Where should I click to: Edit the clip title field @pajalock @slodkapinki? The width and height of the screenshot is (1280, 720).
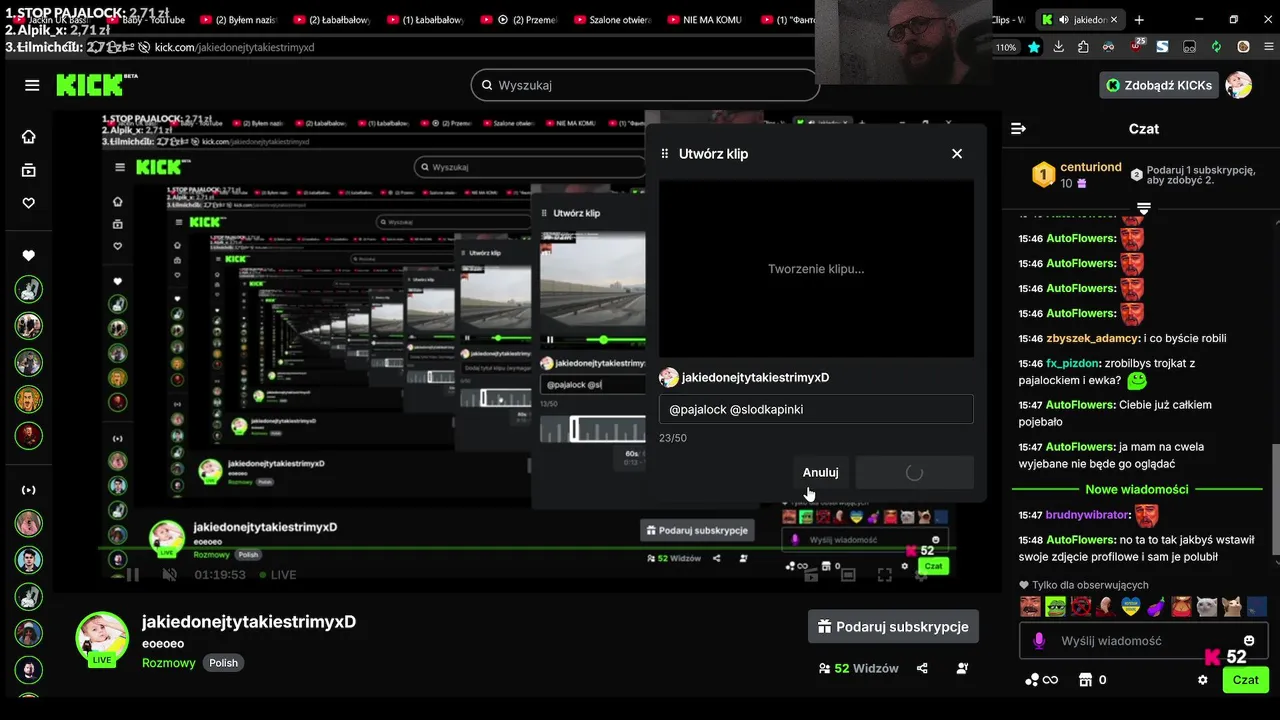click(816, 409)
